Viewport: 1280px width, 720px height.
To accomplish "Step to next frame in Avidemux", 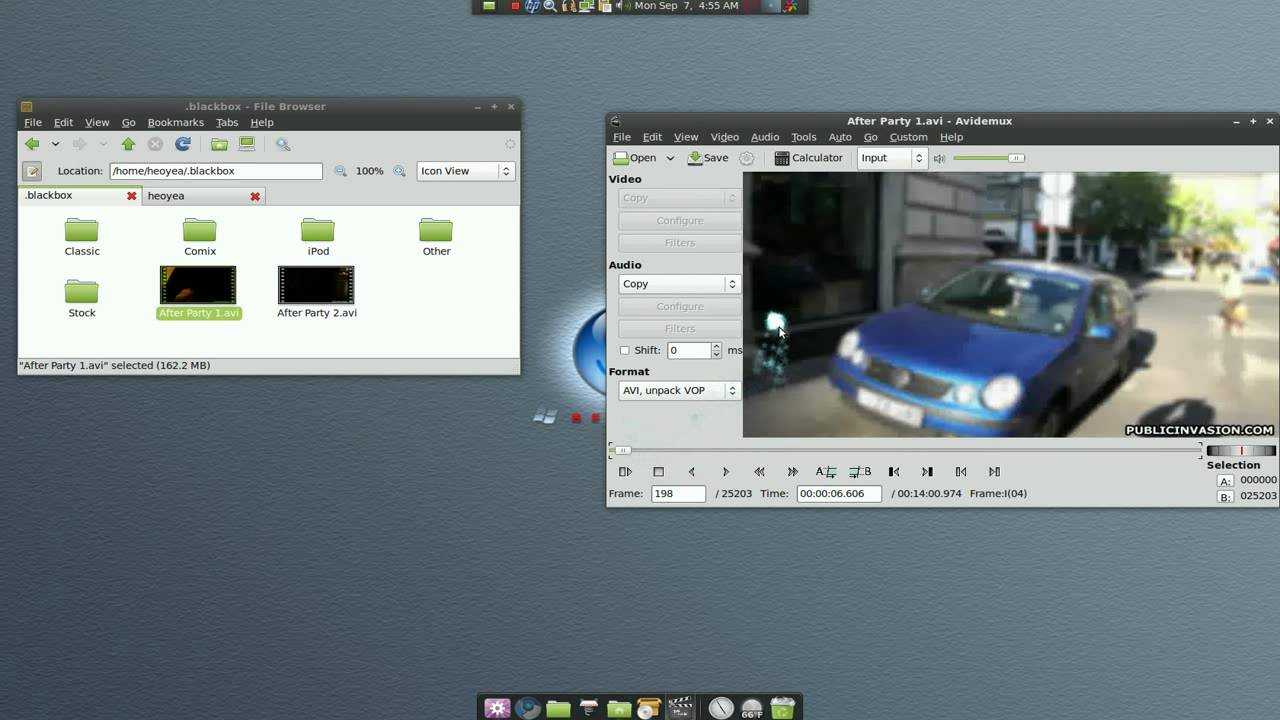I will coord(726,472).
